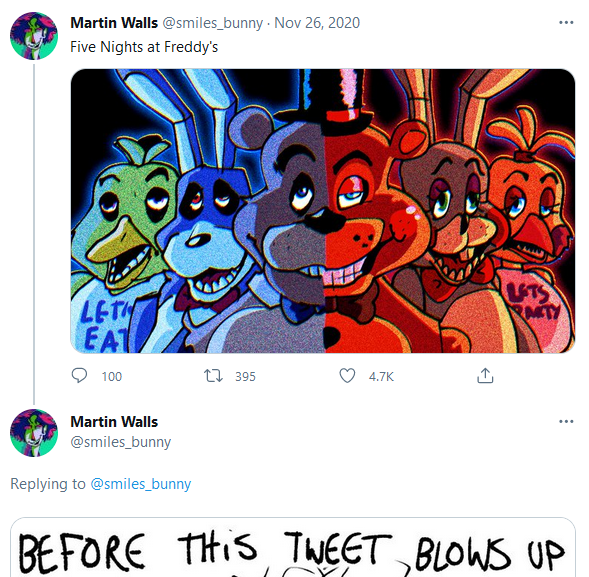Click the 395 retweets count

(x=245, y=376)
